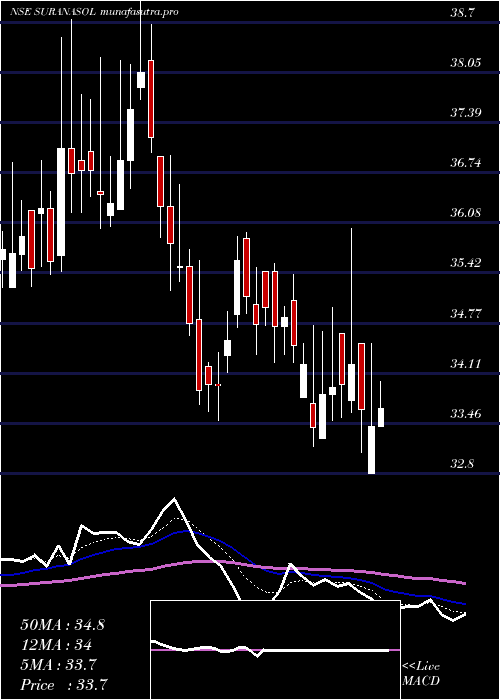500x700 pixels.
Task: Click the 34.77 price axis label
Action: [466, 313]
